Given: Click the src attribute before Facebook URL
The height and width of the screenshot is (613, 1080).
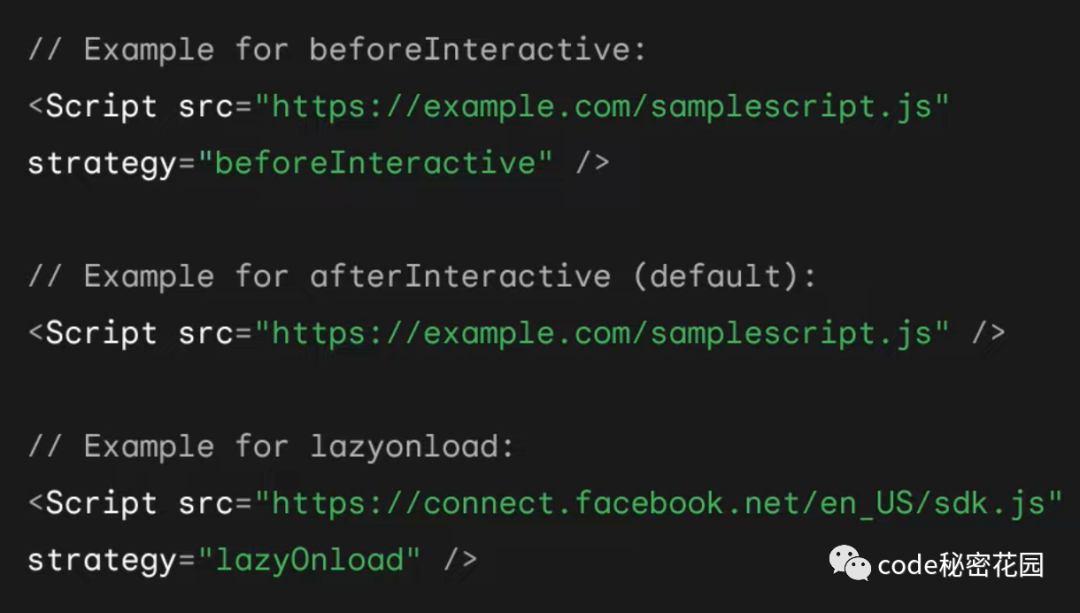Looking at the screenshot, I should [205, 504].
